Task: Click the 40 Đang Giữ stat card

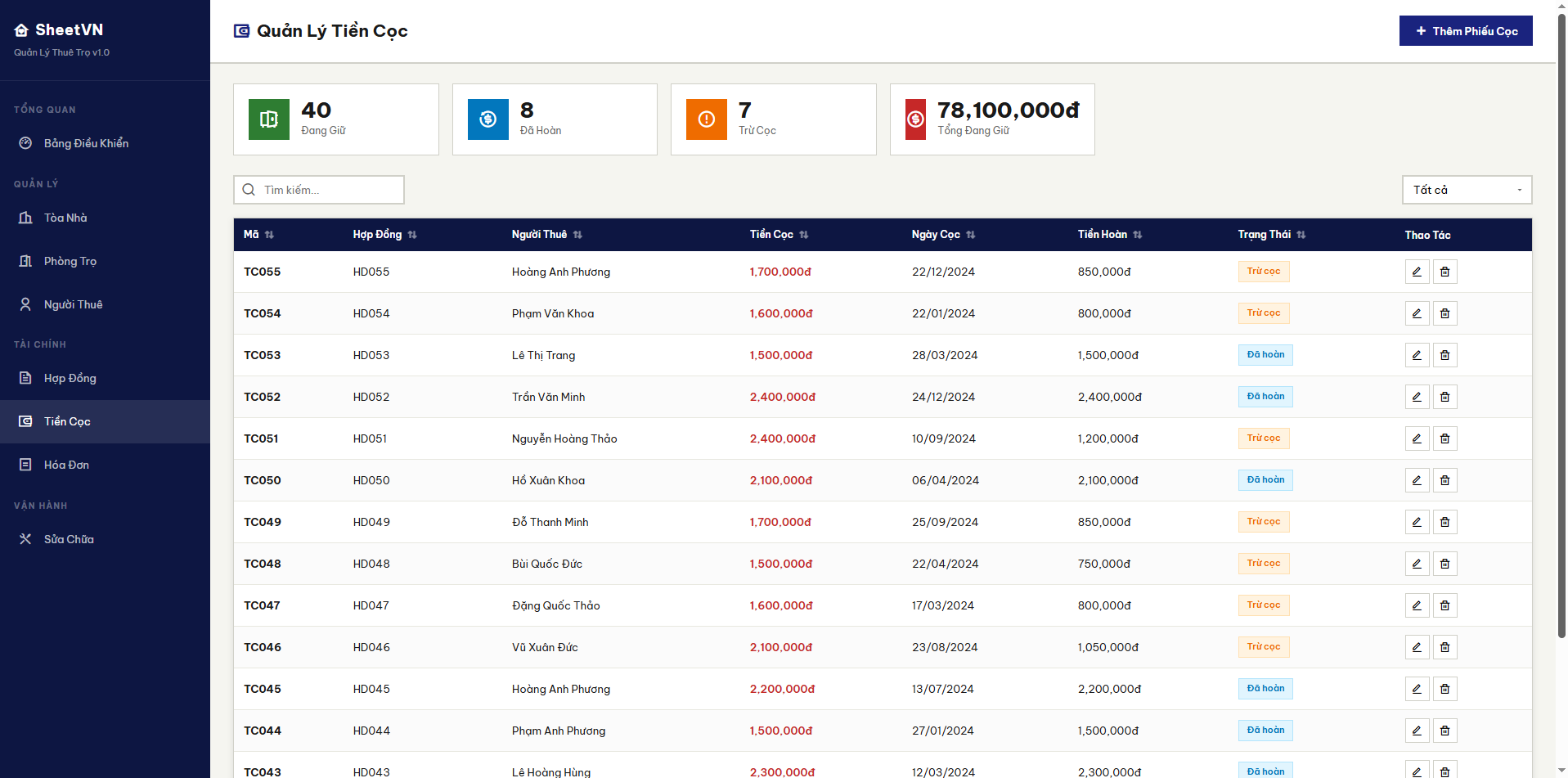Action: coord(336,119)
